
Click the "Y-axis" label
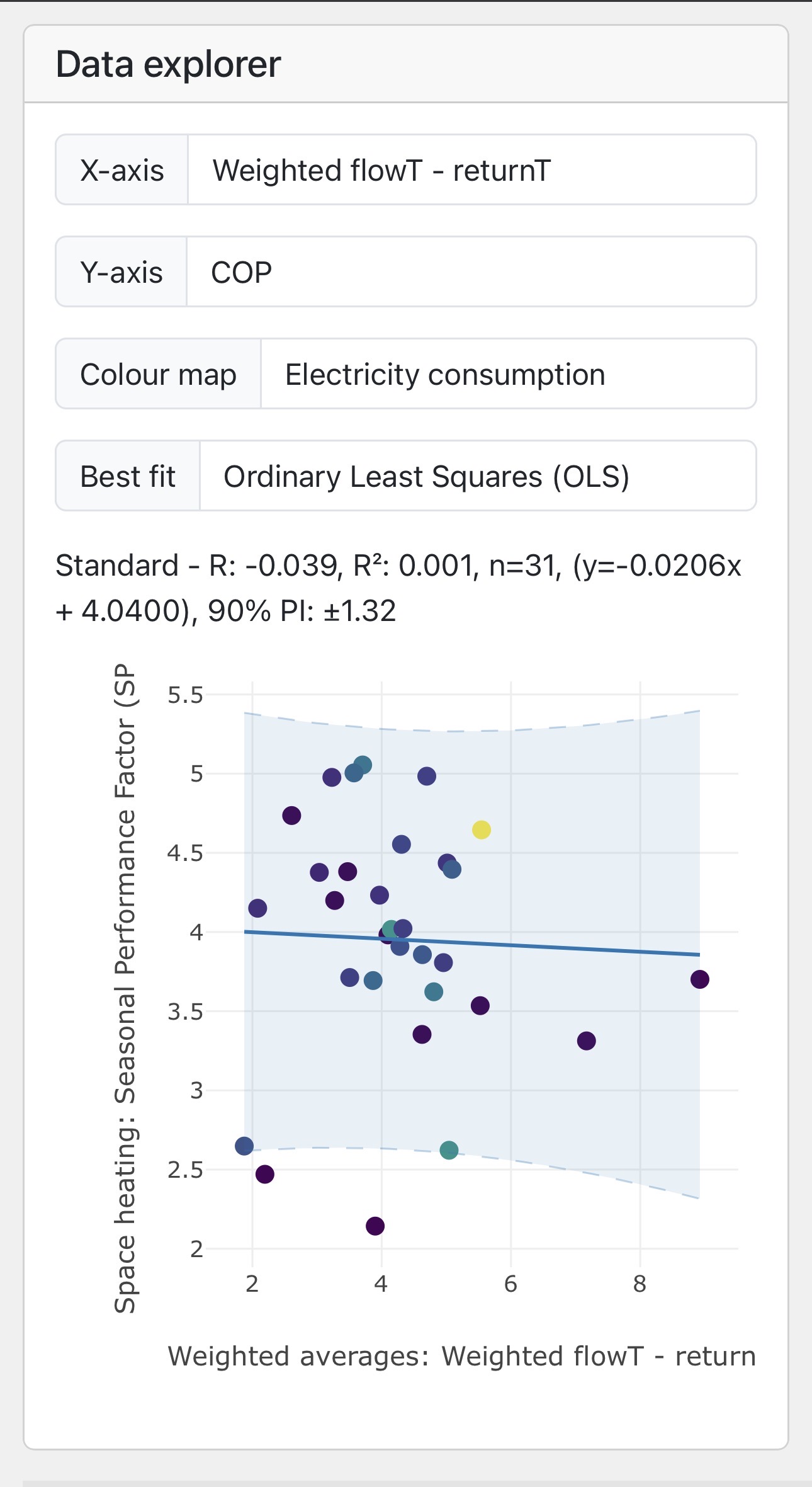point(121,272)
